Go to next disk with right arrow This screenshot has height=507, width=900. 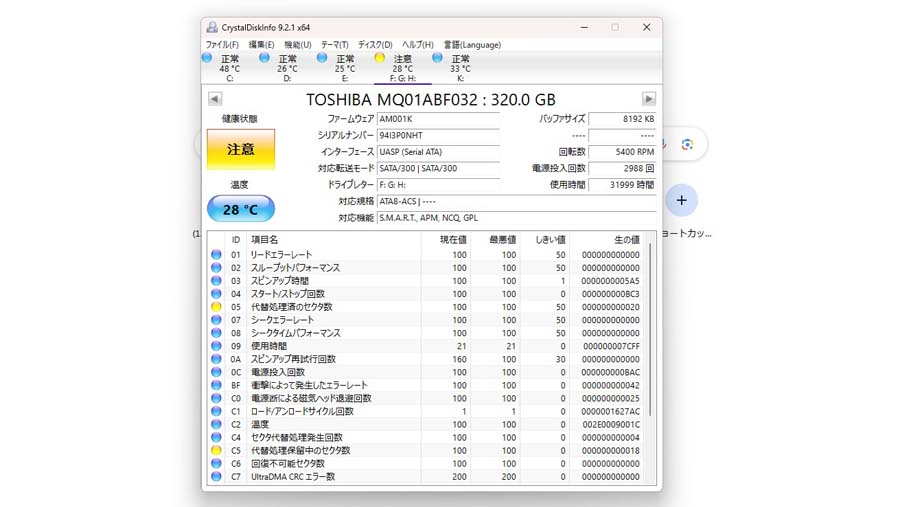(649, 99)
